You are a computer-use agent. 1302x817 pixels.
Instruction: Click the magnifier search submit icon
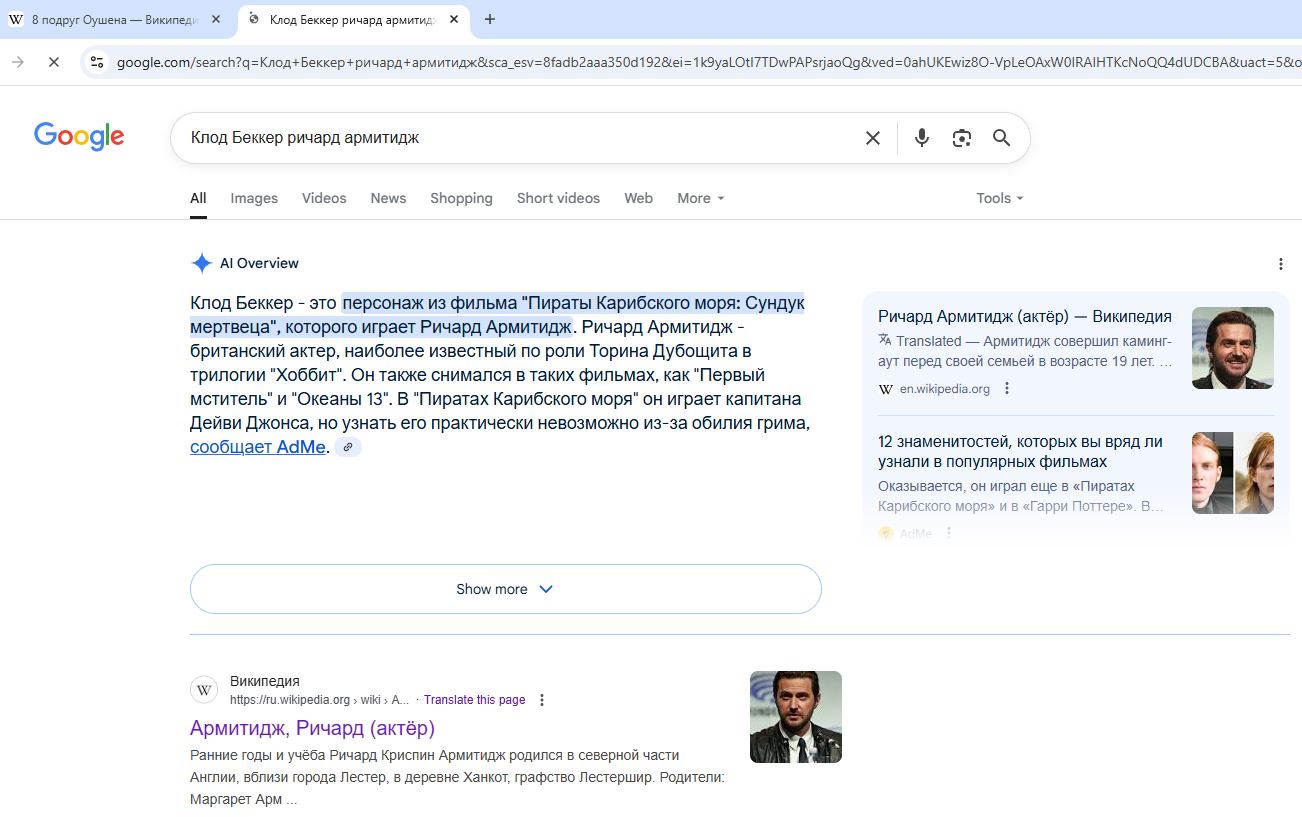[1001, 138]
